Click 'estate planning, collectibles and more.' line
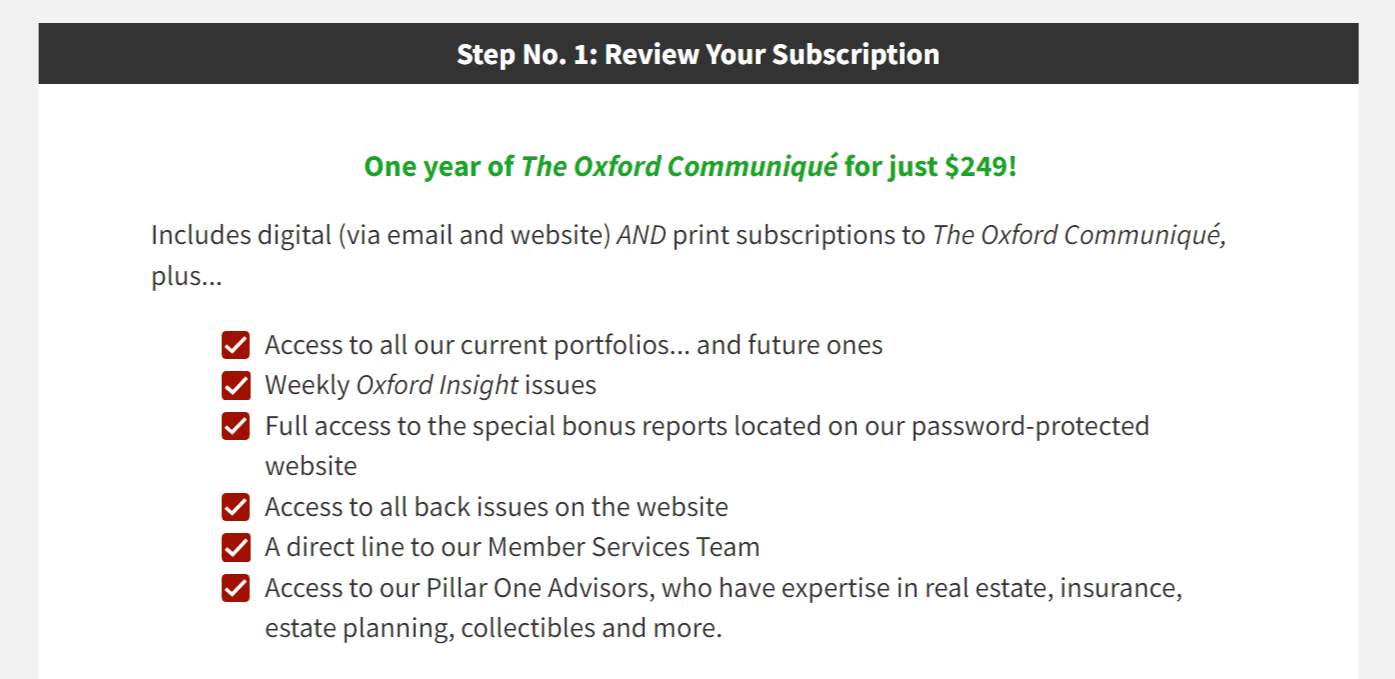This screenshot has height=679, width=1395. click(493, 628)
